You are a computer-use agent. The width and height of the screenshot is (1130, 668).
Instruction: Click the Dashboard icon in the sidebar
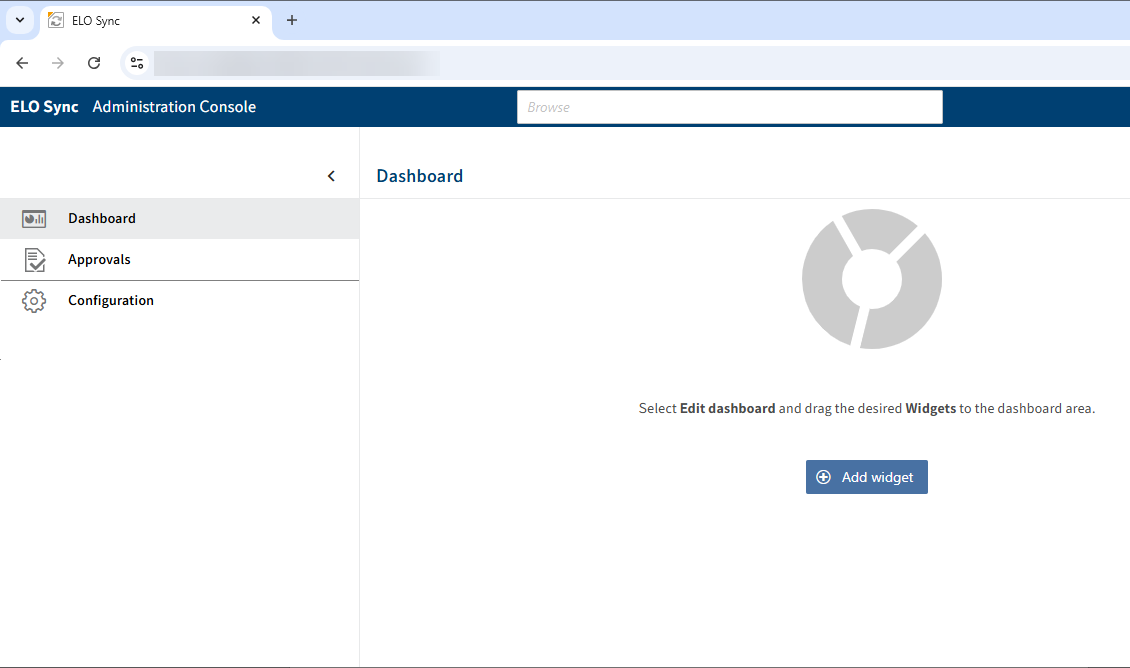[x=34, y=219]
